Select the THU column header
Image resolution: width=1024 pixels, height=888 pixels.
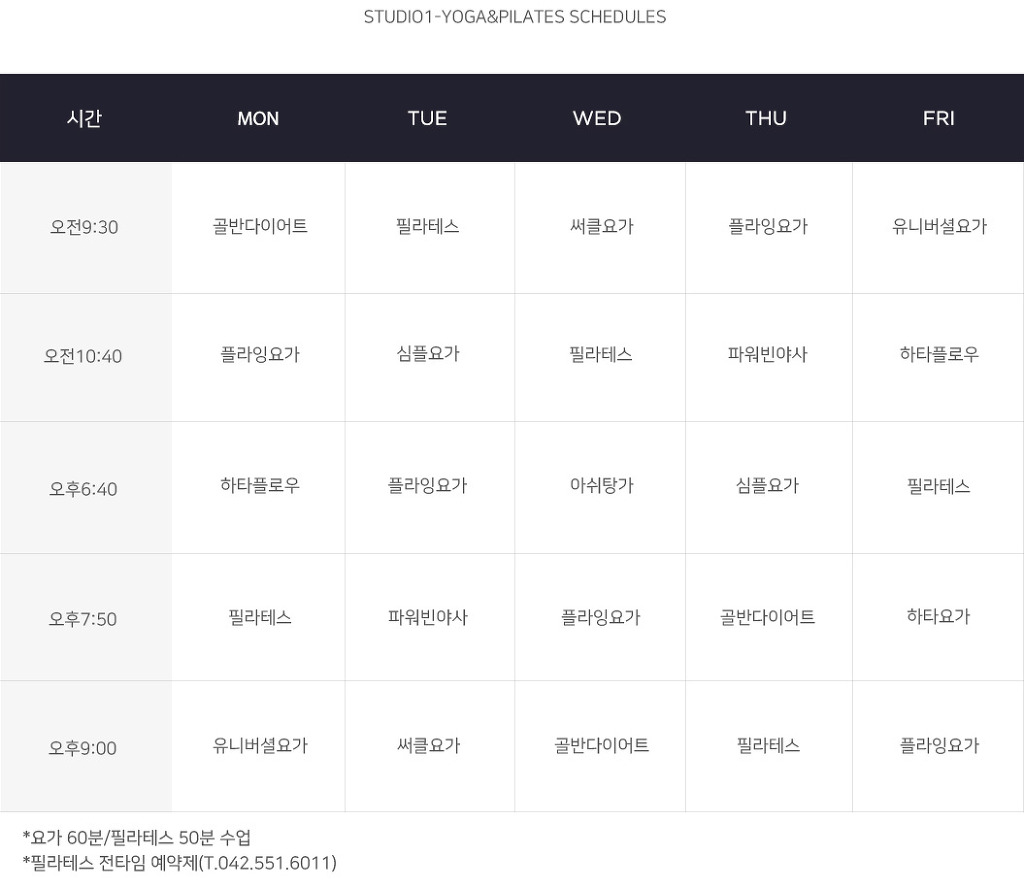coord(766,118)
